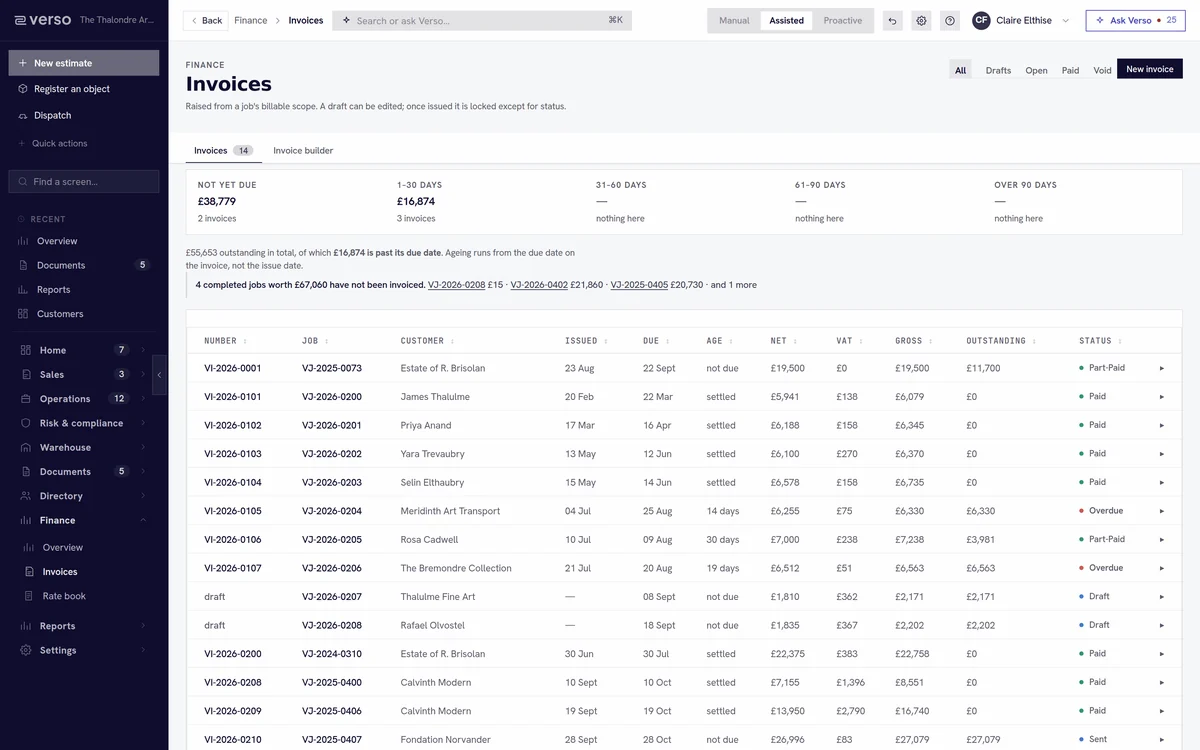Expand Directory section in sidebar

point(84,496)
